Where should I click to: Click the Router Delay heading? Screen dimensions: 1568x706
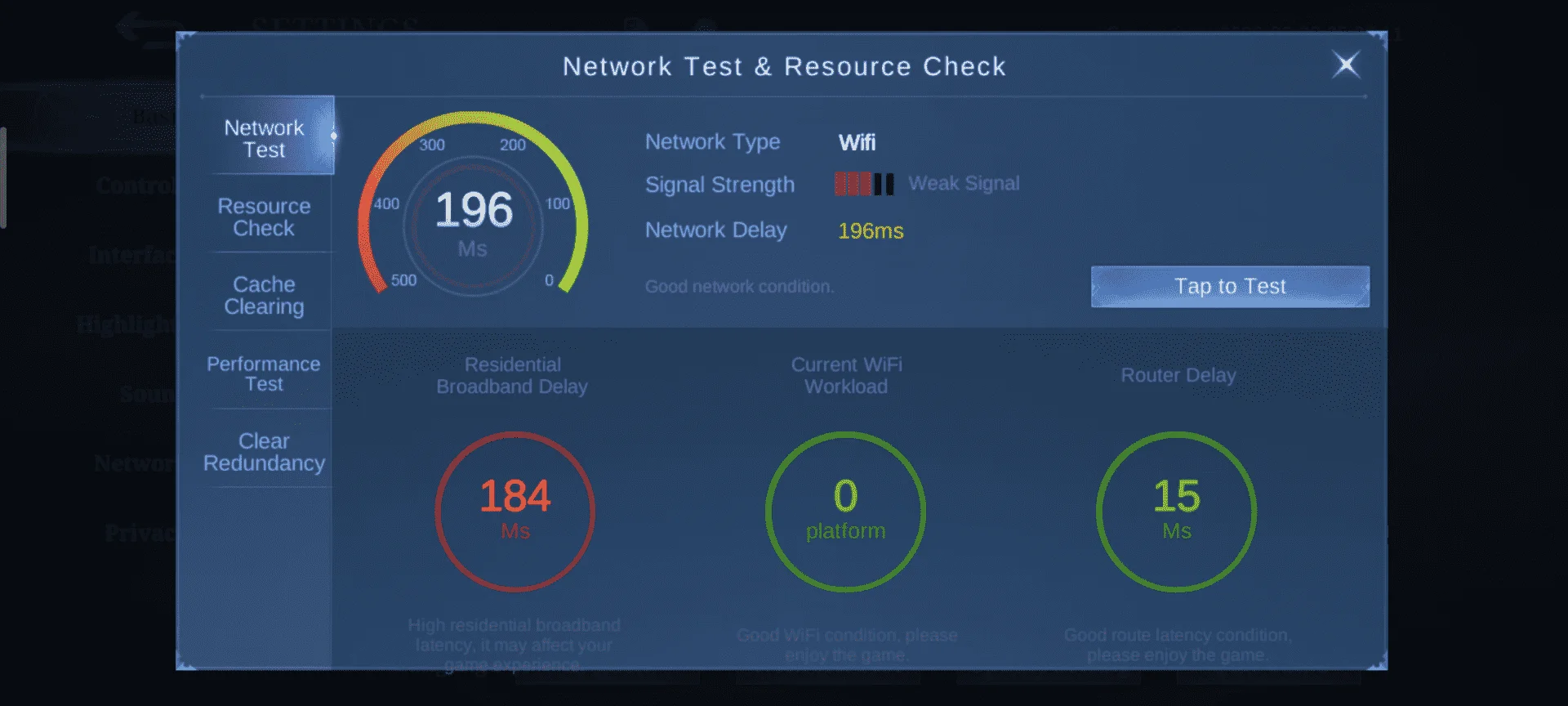pyautogui.click(x=1178, y=375)
